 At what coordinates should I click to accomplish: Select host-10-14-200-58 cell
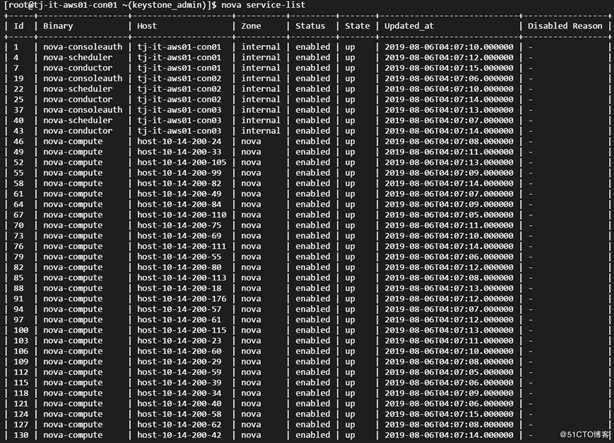point(179,414)
